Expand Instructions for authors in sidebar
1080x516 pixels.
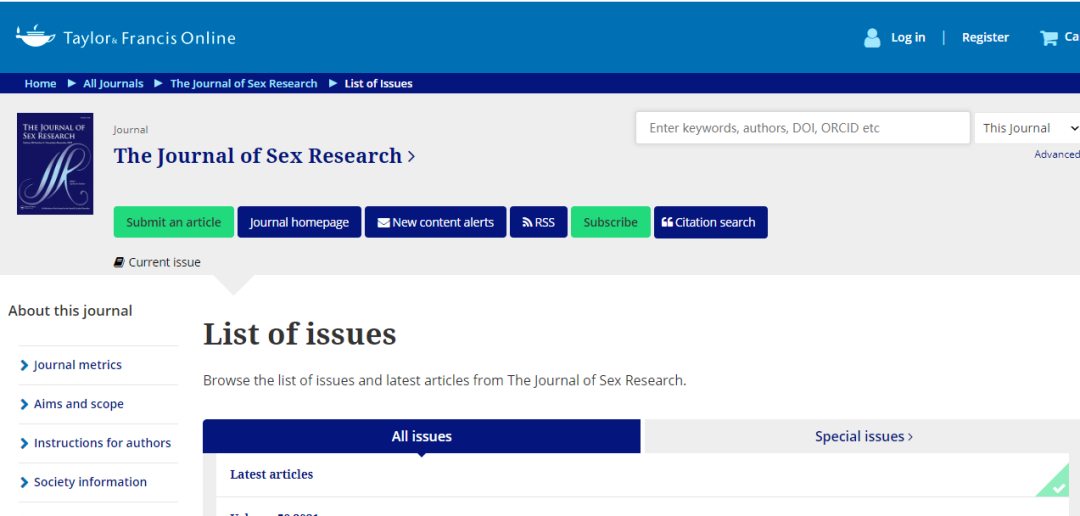pos(102,443)
